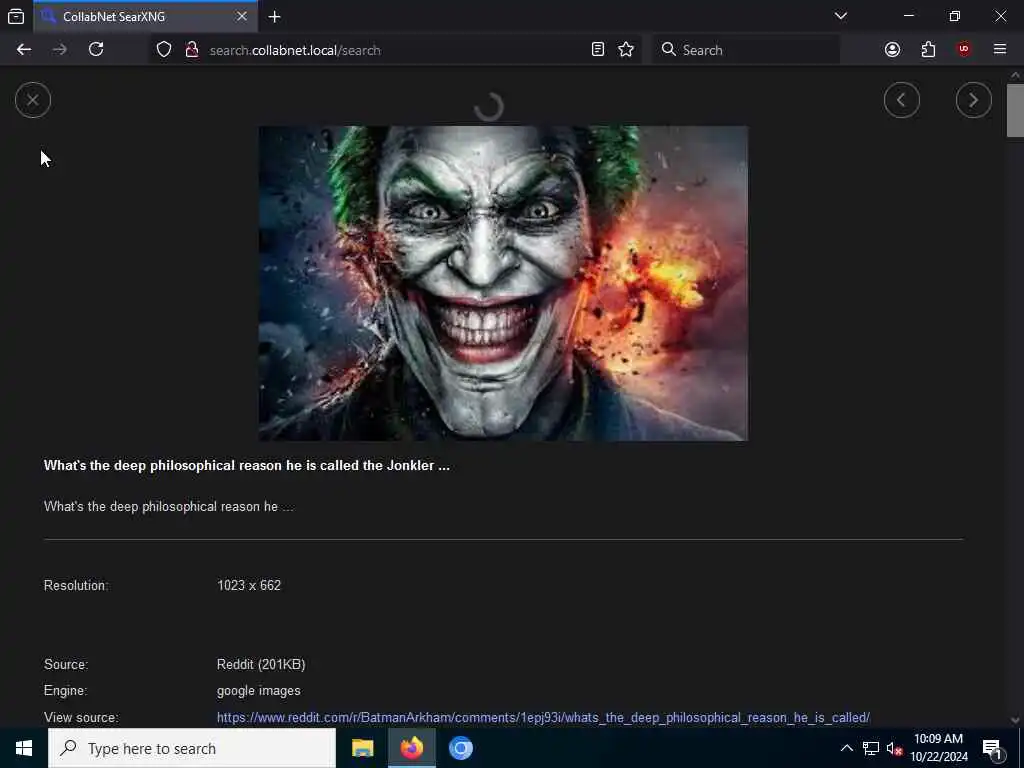This screenshot has width=1024, height=768.
Task: Show the previous image result
Action: tap(902, 101)
